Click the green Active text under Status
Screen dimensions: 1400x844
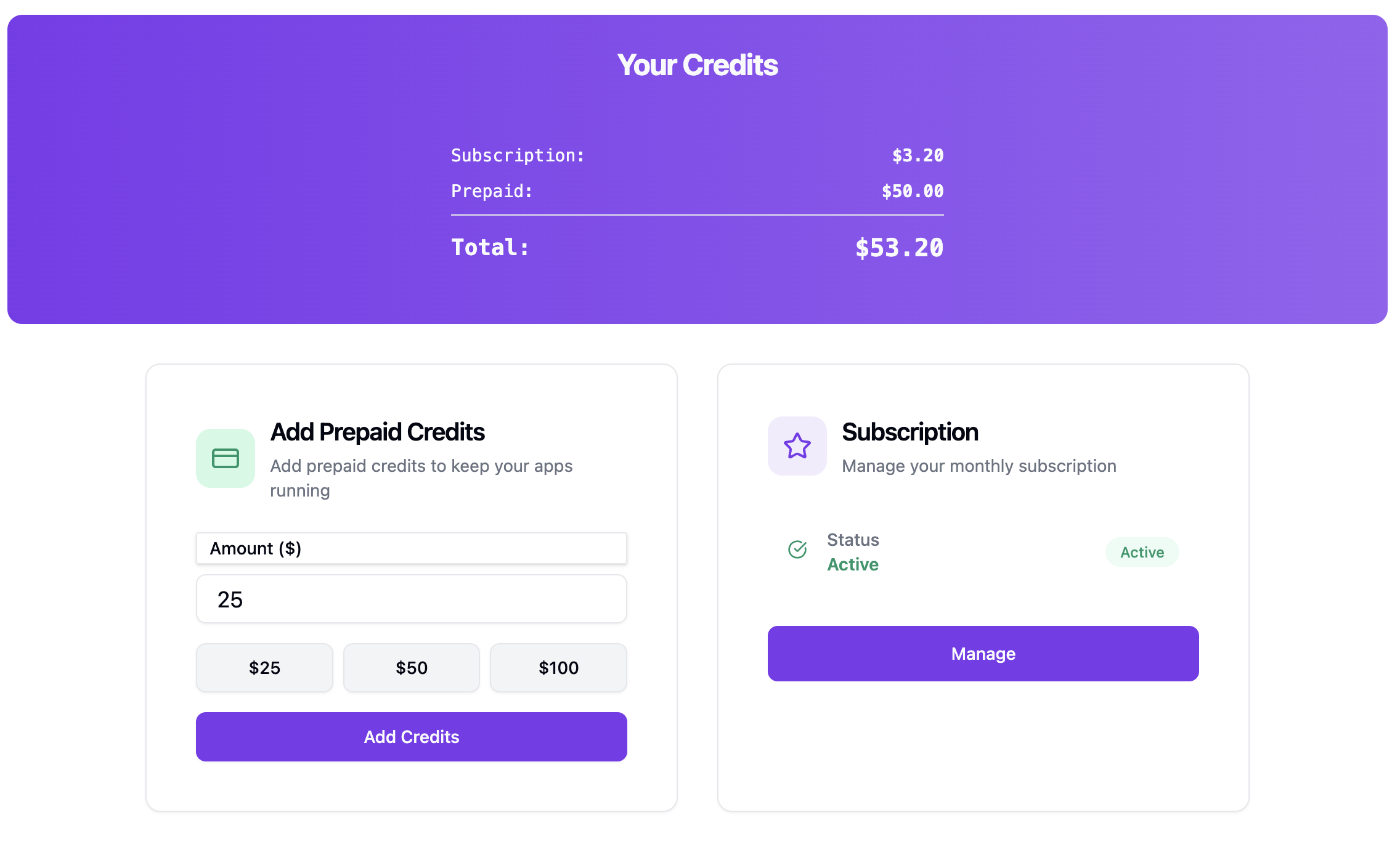pyautogui.click(x=853, y=564)
